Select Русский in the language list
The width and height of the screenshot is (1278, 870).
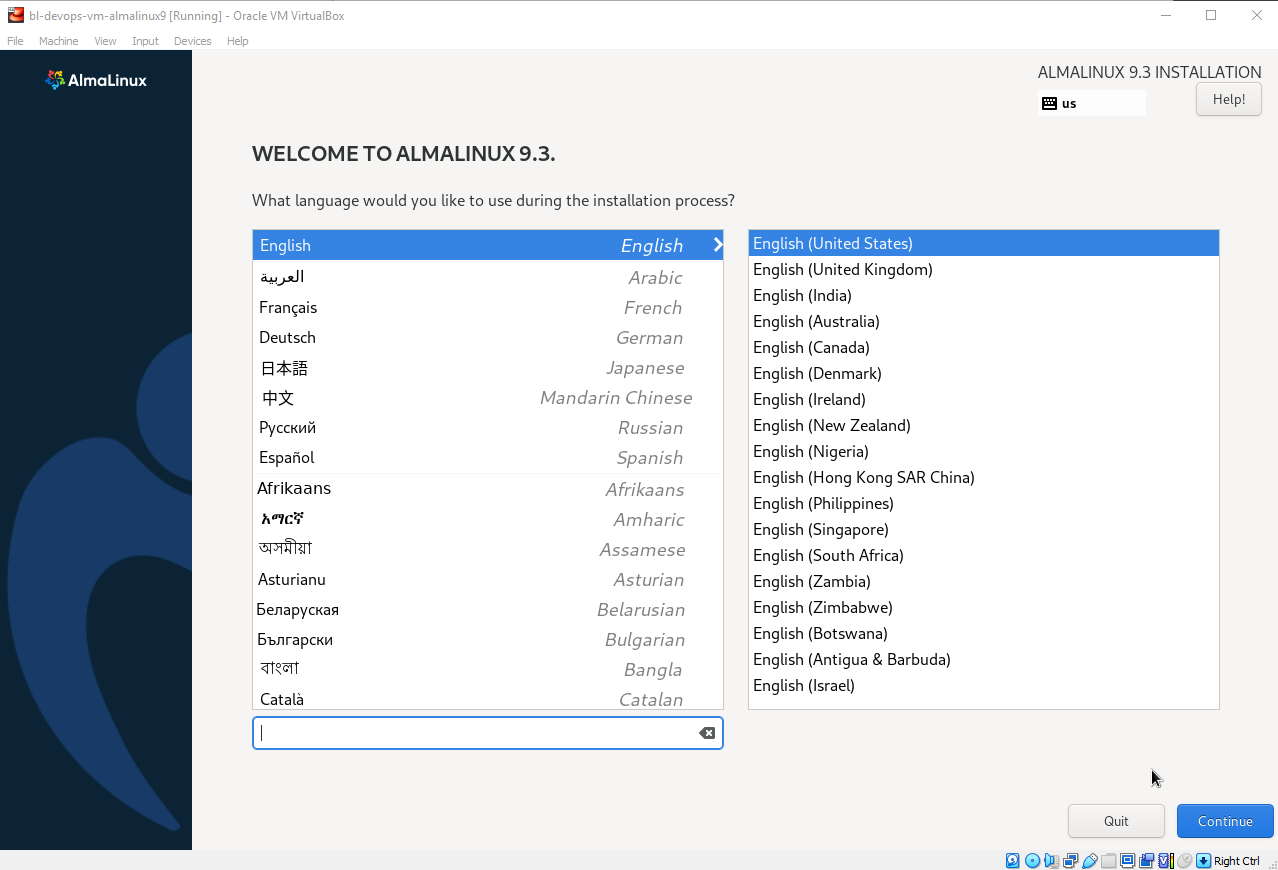pyautogui.click(x=488, y=427)
